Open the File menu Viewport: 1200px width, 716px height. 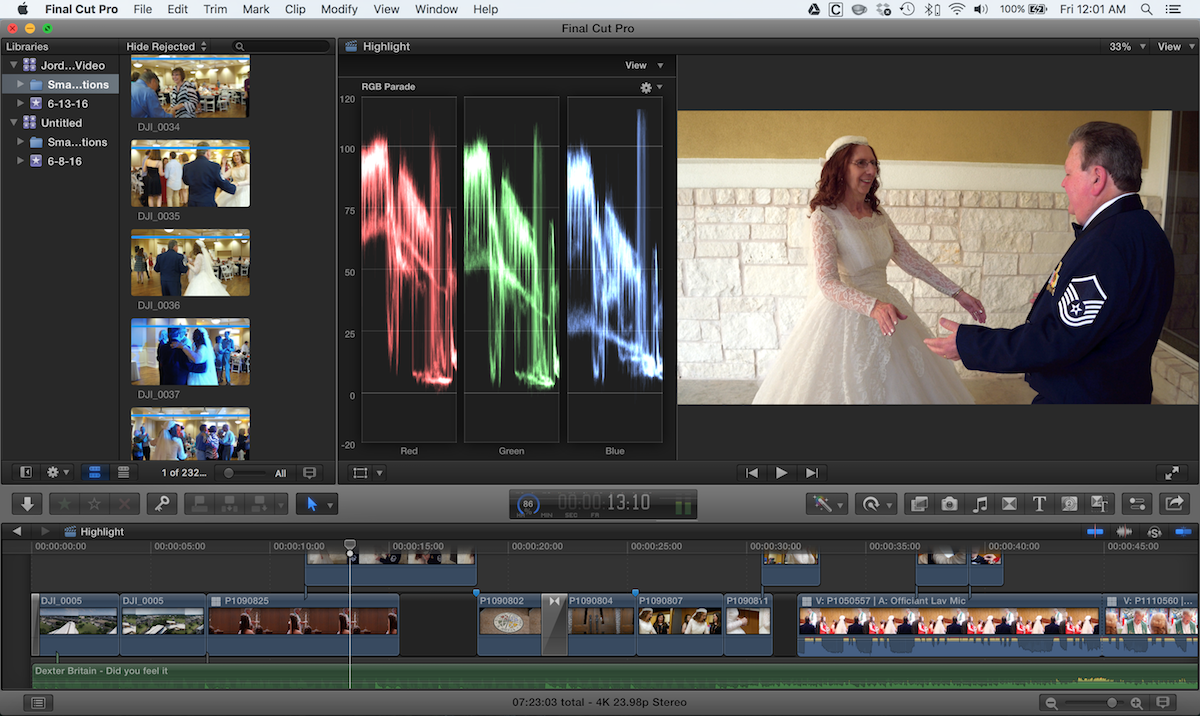(142, 9)
